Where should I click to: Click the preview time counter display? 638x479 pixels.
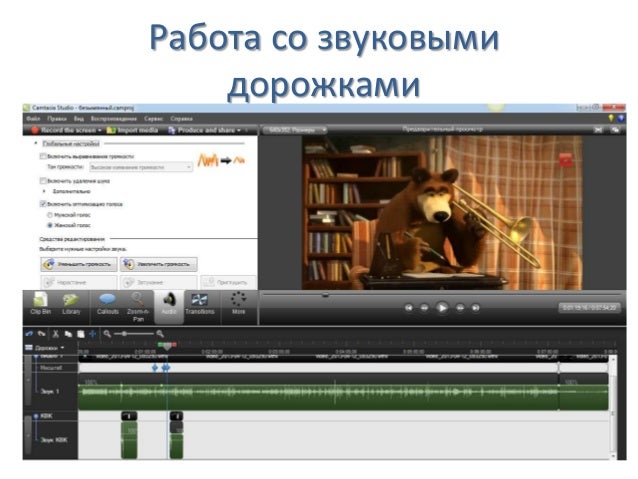589,308
